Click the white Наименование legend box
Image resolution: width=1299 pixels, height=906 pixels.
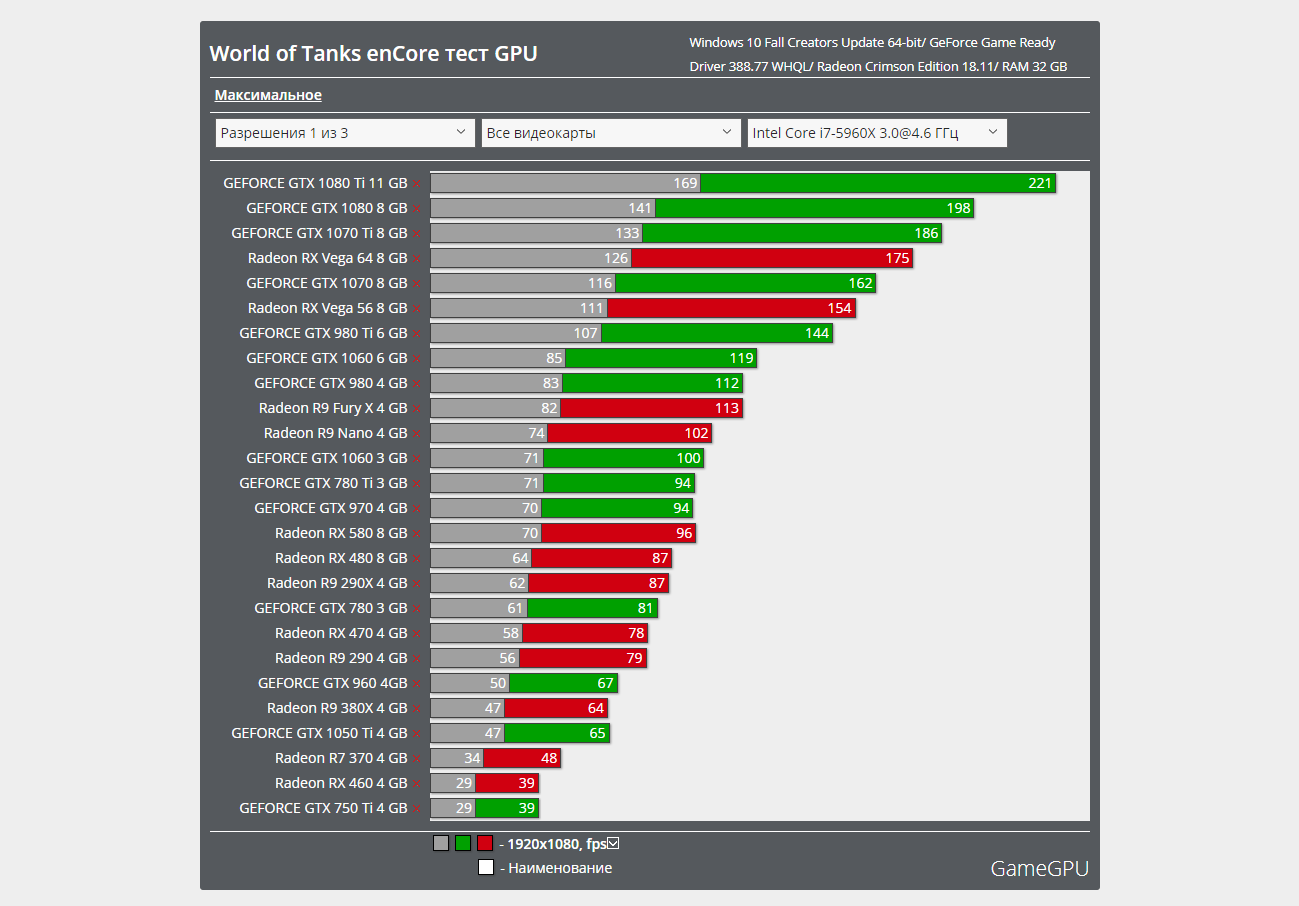[485, 868]
